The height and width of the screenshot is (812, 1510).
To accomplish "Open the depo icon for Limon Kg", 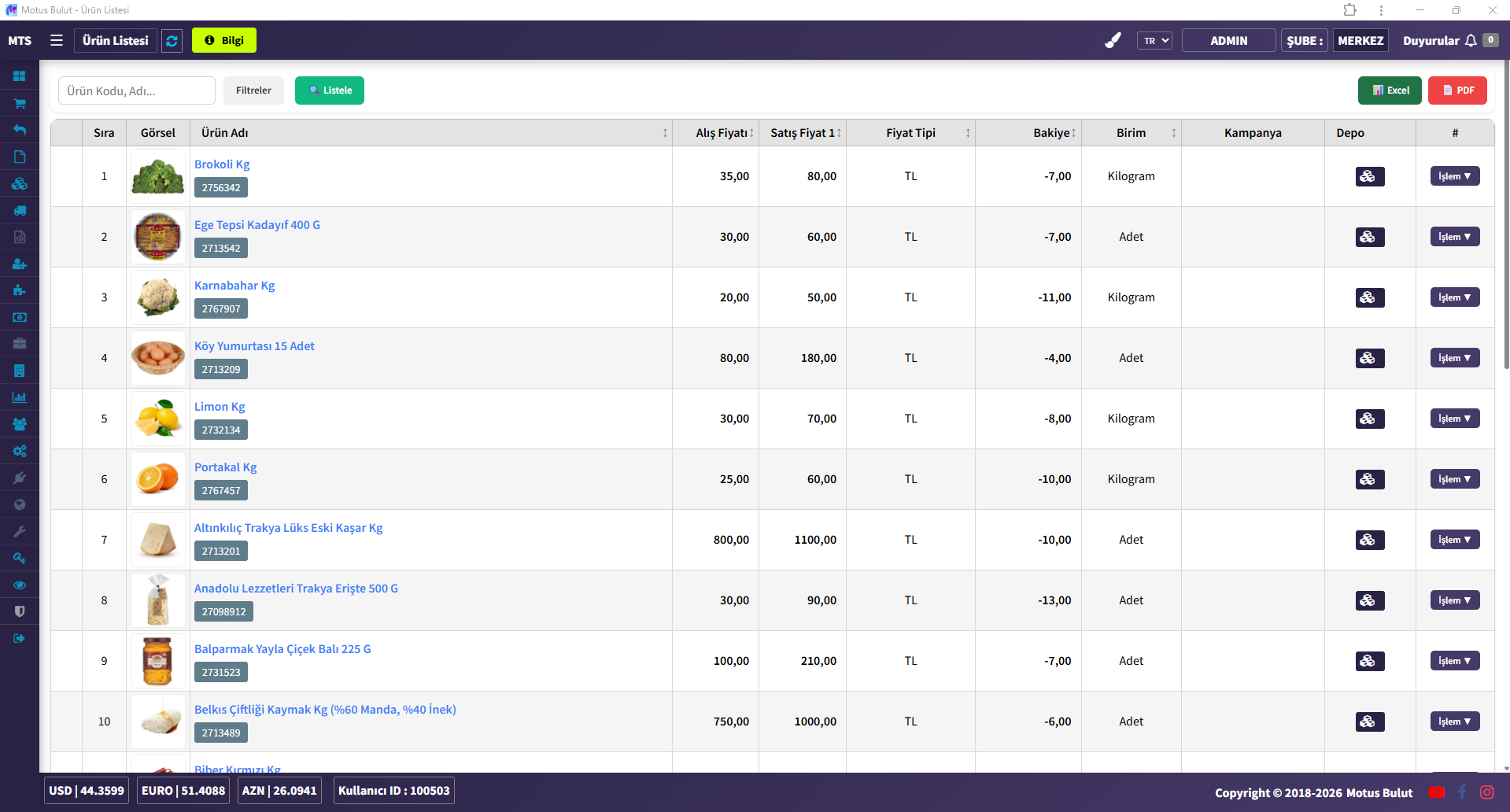I will click(1369, 419).
